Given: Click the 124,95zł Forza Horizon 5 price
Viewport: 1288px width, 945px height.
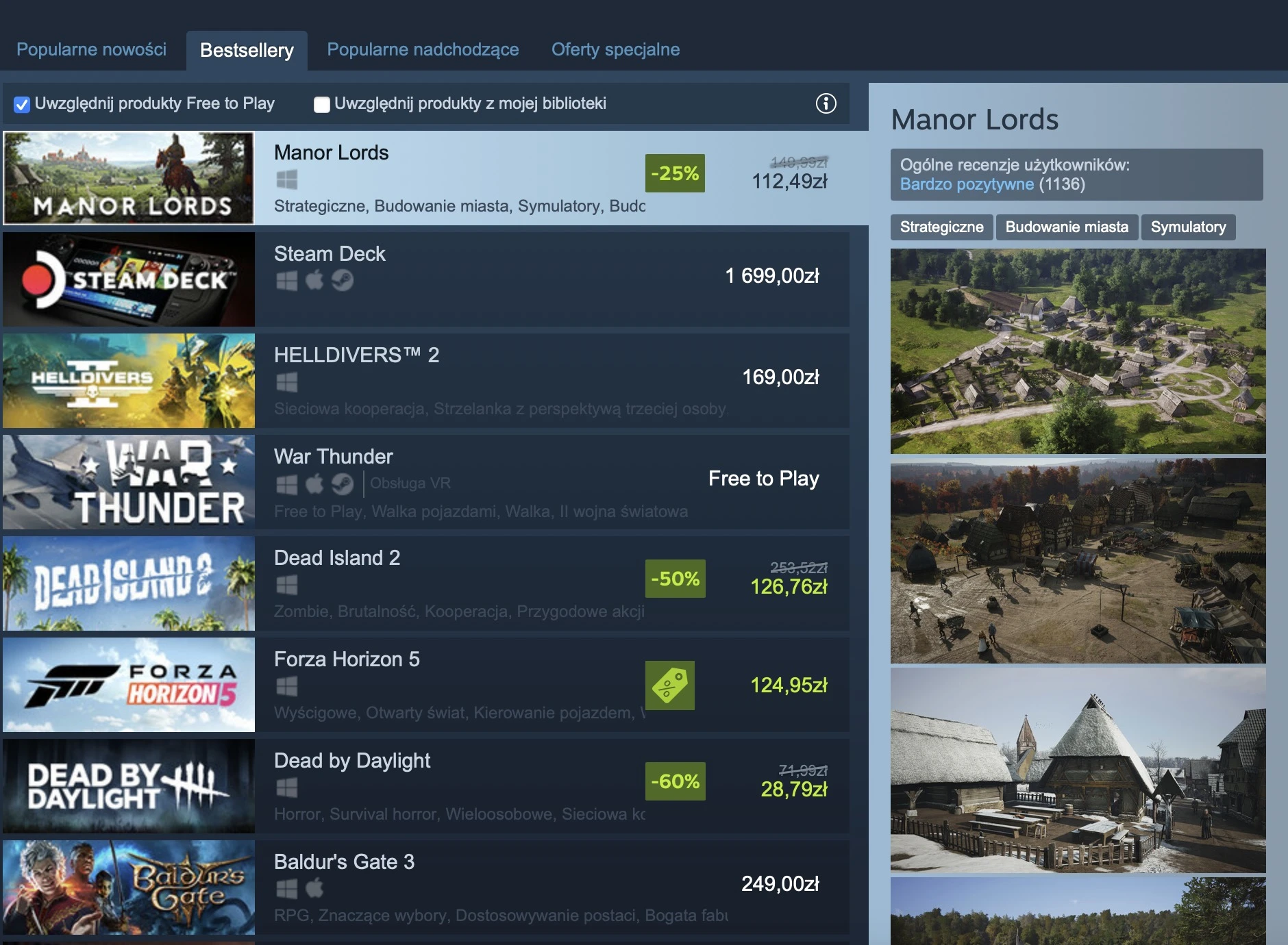Looking at the screenshot, I should (789, 685).
